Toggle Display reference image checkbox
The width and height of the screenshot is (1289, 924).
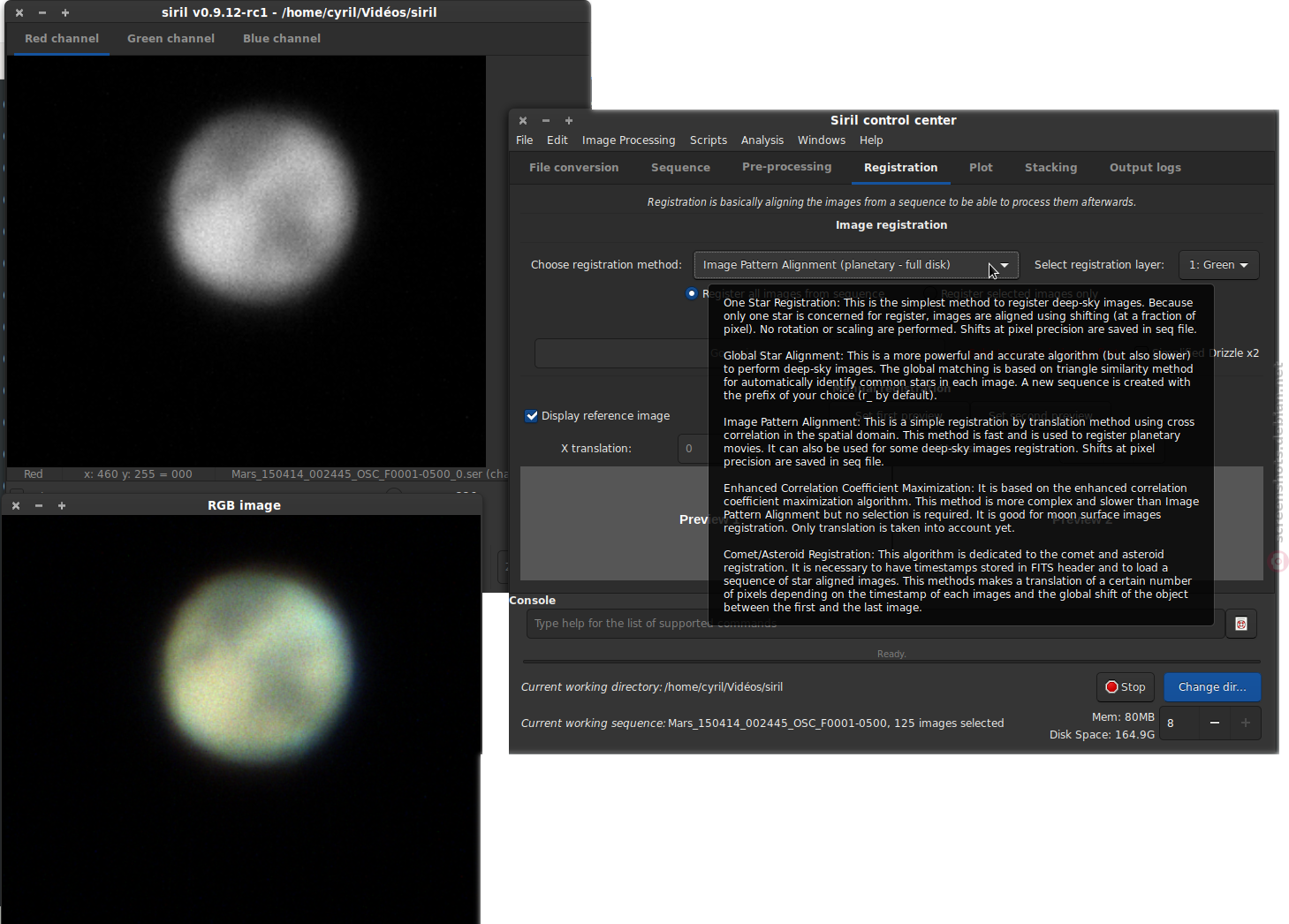click(532, 416)
